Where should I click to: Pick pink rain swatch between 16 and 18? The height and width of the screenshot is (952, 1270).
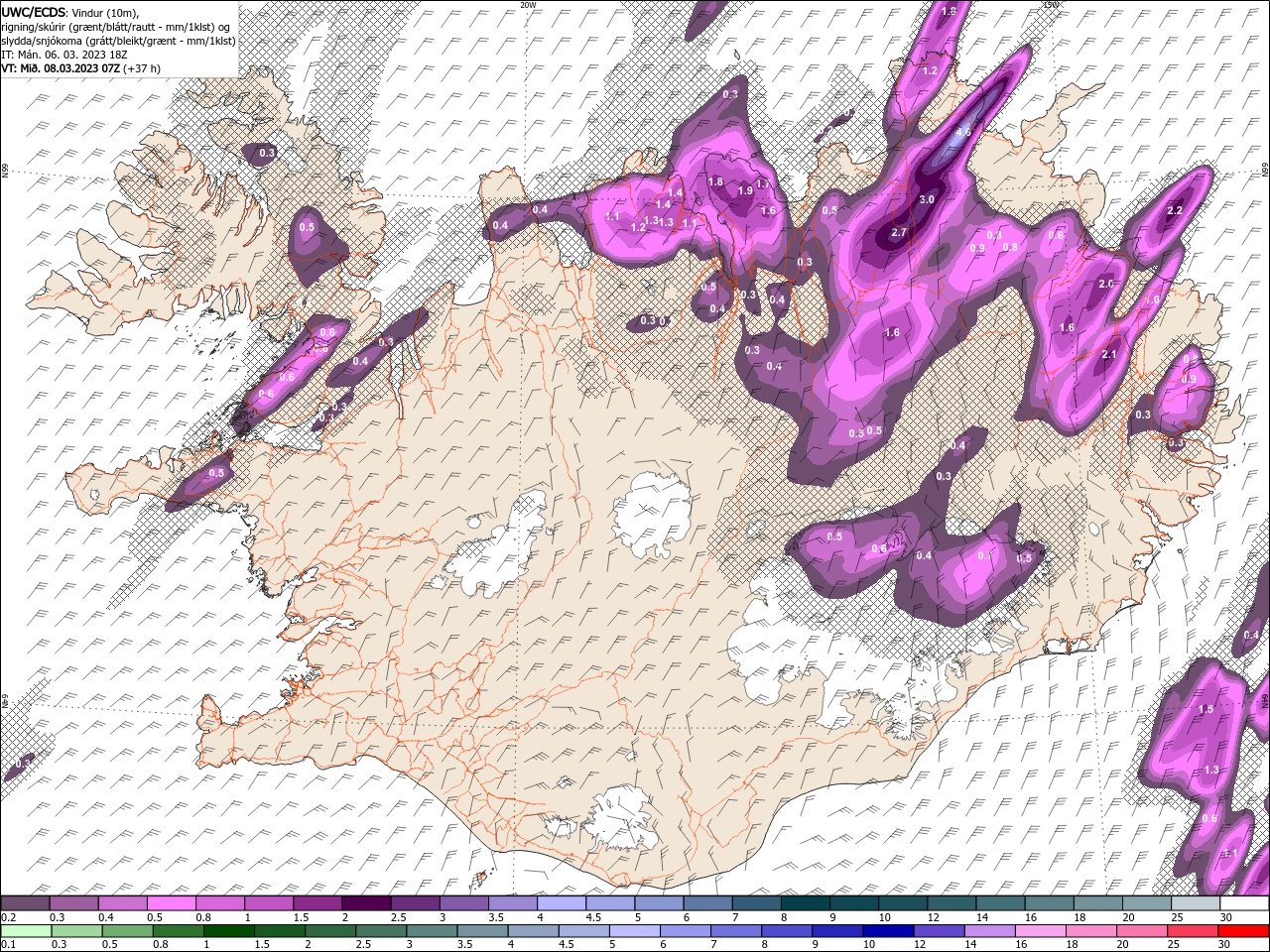(x=1040, y=931)
